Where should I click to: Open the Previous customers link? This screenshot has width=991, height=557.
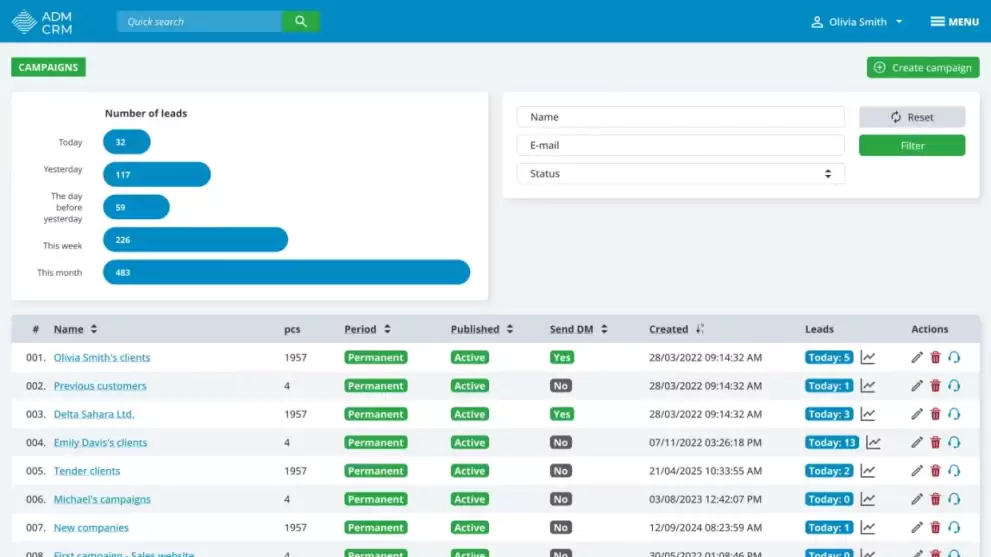(100, 386)
